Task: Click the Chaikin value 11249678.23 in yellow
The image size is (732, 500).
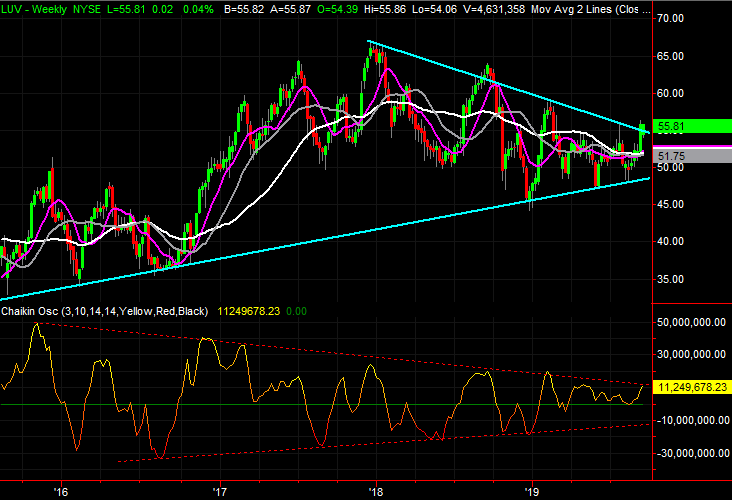Action: point(249,311)
